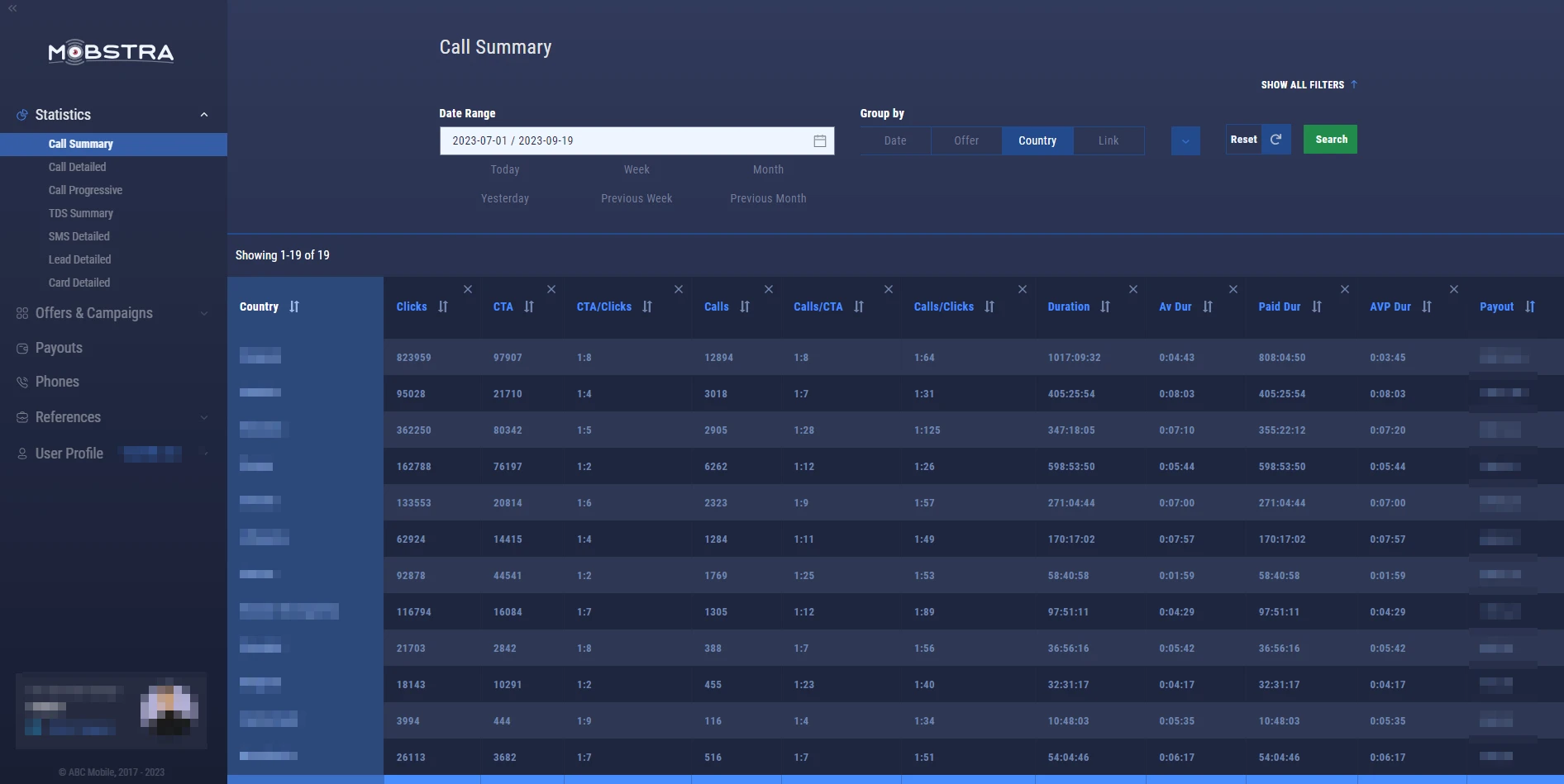Click the Reset refresh icon
The height and width of the screenshot is (784, 1564).
[x=1276, y=140]
